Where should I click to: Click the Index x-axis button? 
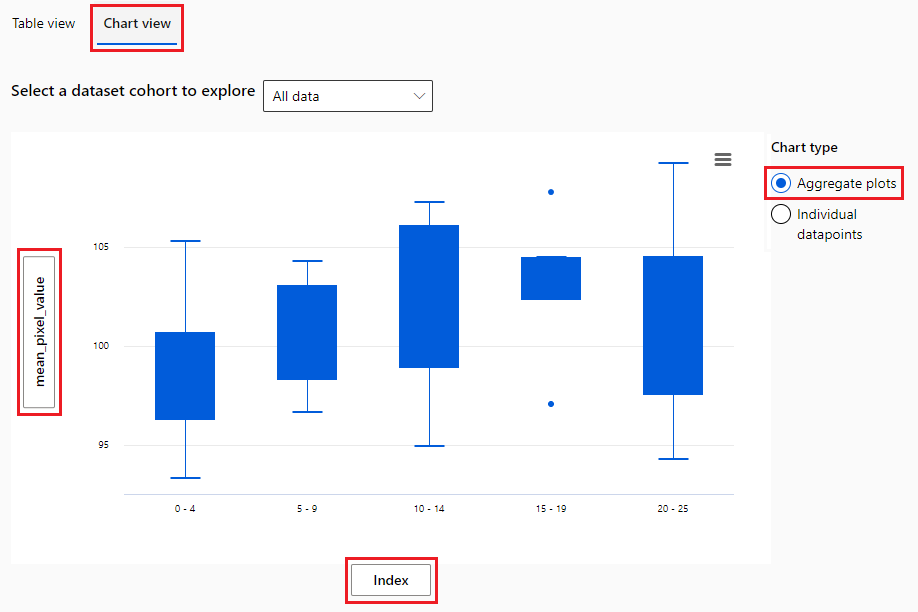click(x=391, y=580)
